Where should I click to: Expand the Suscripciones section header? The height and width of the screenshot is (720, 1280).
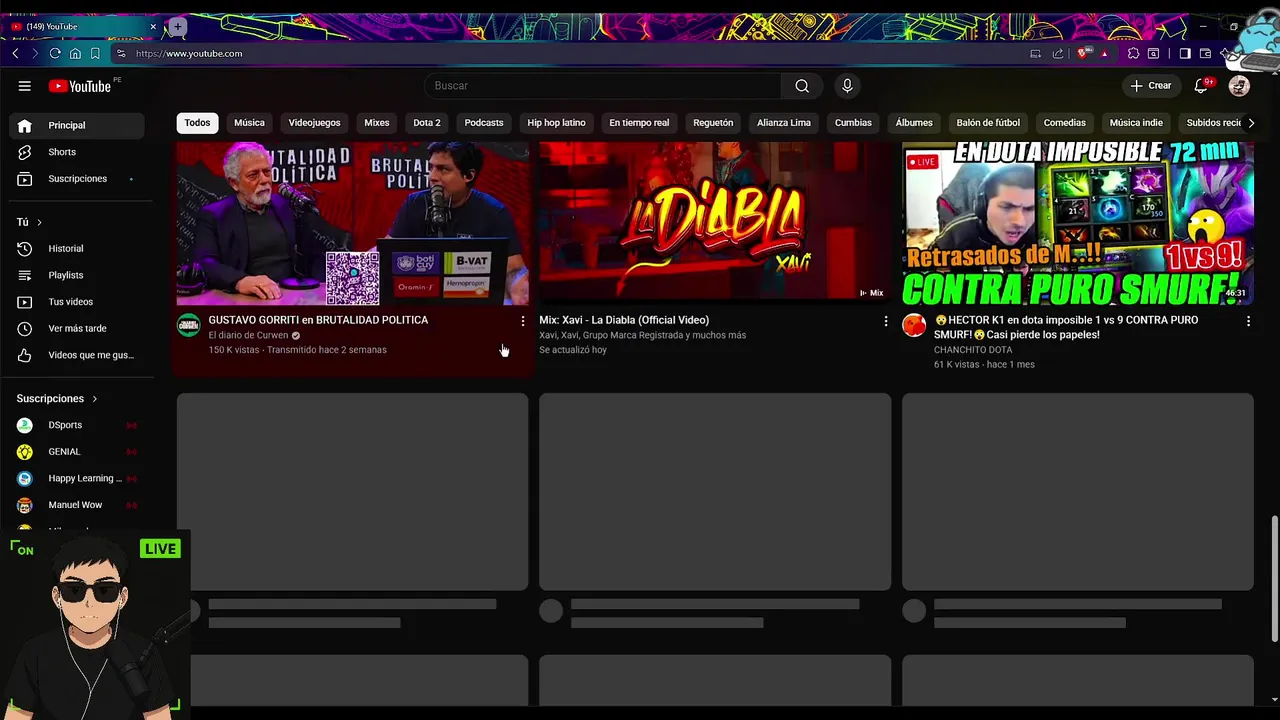click(57, 398)
